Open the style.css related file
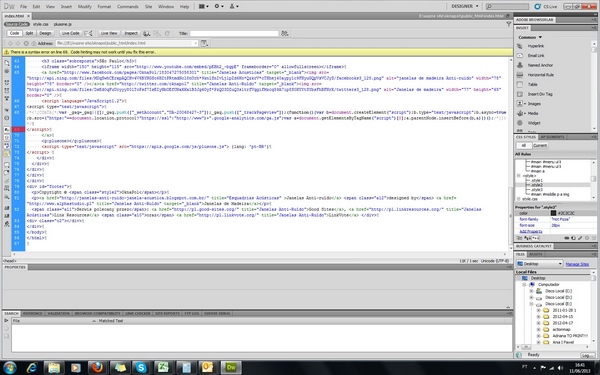This screenshot has height=375, width=600. click(41, 24)
